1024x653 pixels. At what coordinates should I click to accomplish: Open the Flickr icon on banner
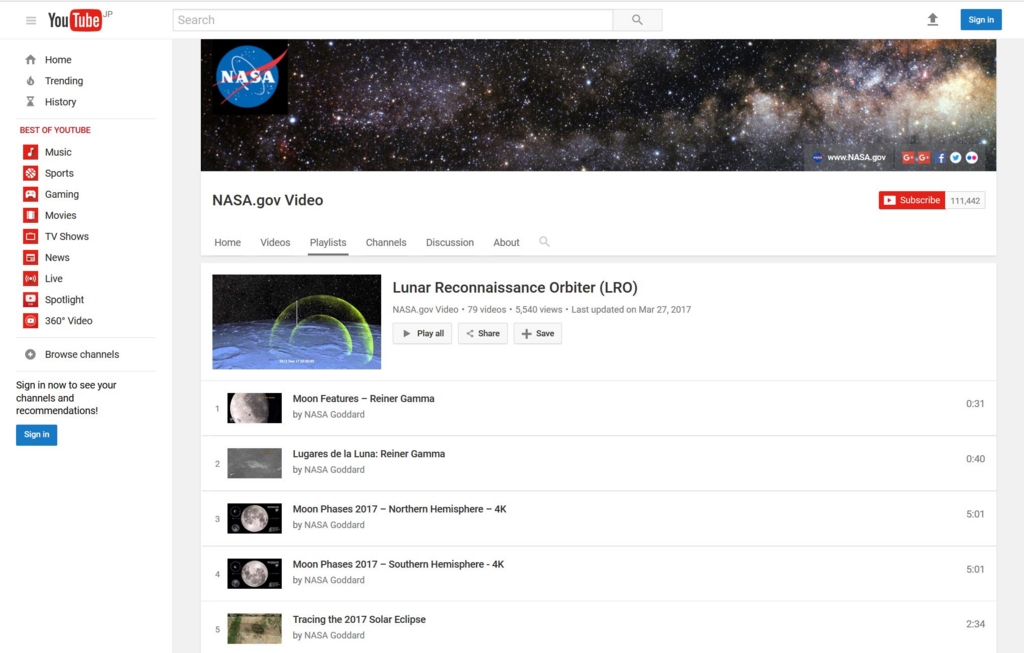pyautogui.click(x=972, y=157)
